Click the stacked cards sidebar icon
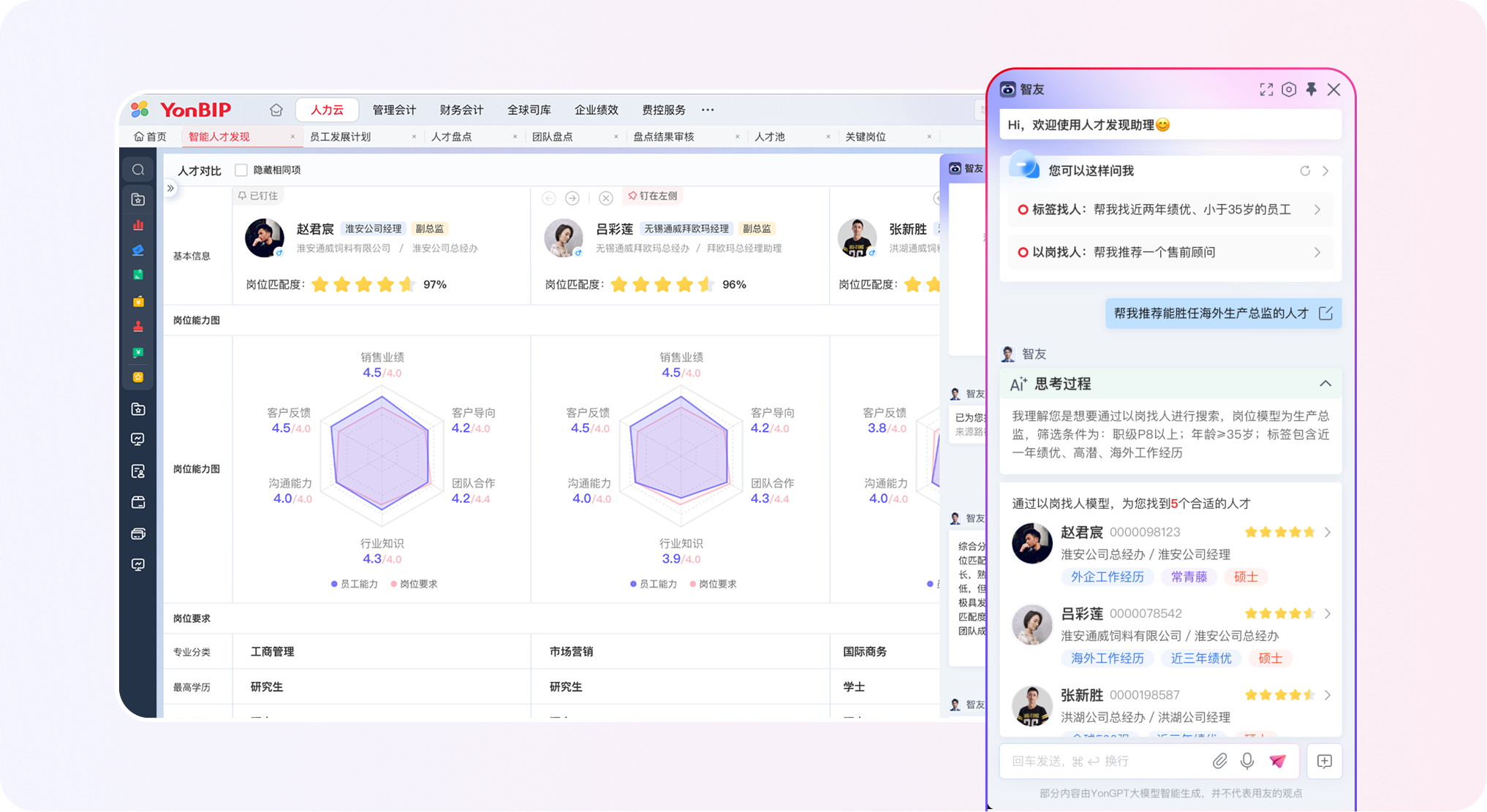The width and height of the screenshot is (1487, 812). (x=138, y=534)
